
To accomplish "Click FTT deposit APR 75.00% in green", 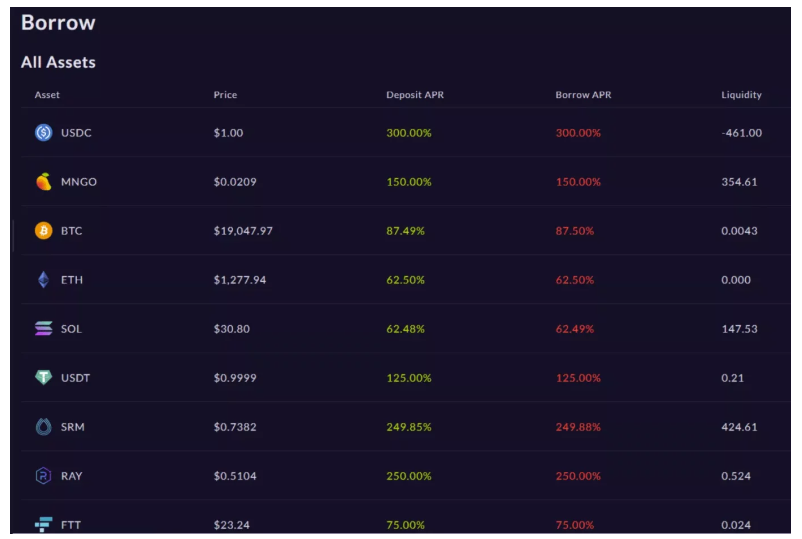I will [405, 525].
